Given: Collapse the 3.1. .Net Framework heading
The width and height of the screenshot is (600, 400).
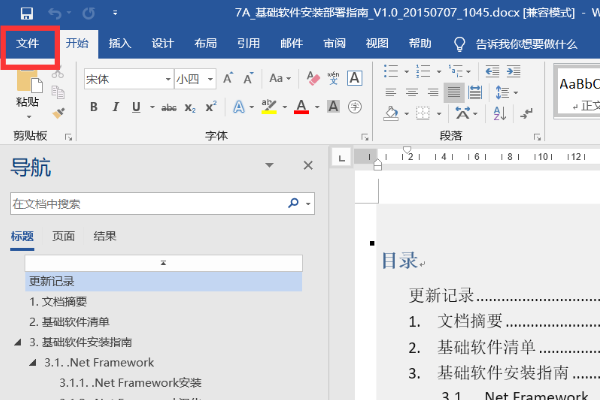Looking at the screenshot, I should 33,362.
